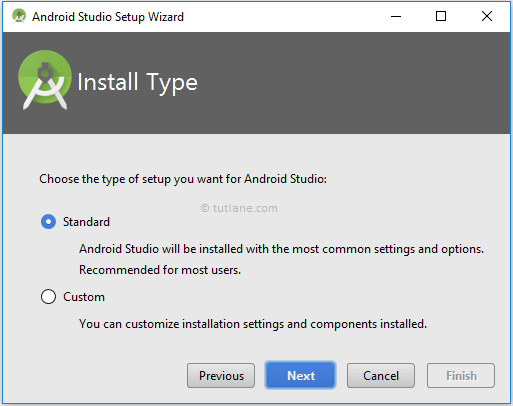Screen dimensions: 513x406
Task: Click the large Android Studio logo
Action: click(45, 80)
